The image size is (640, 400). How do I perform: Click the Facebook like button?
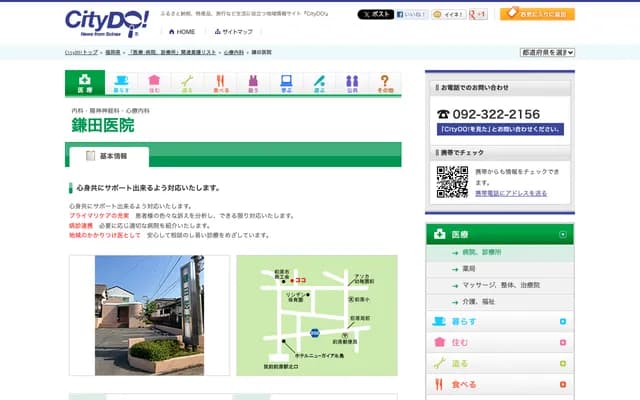[x=412, y=14]
